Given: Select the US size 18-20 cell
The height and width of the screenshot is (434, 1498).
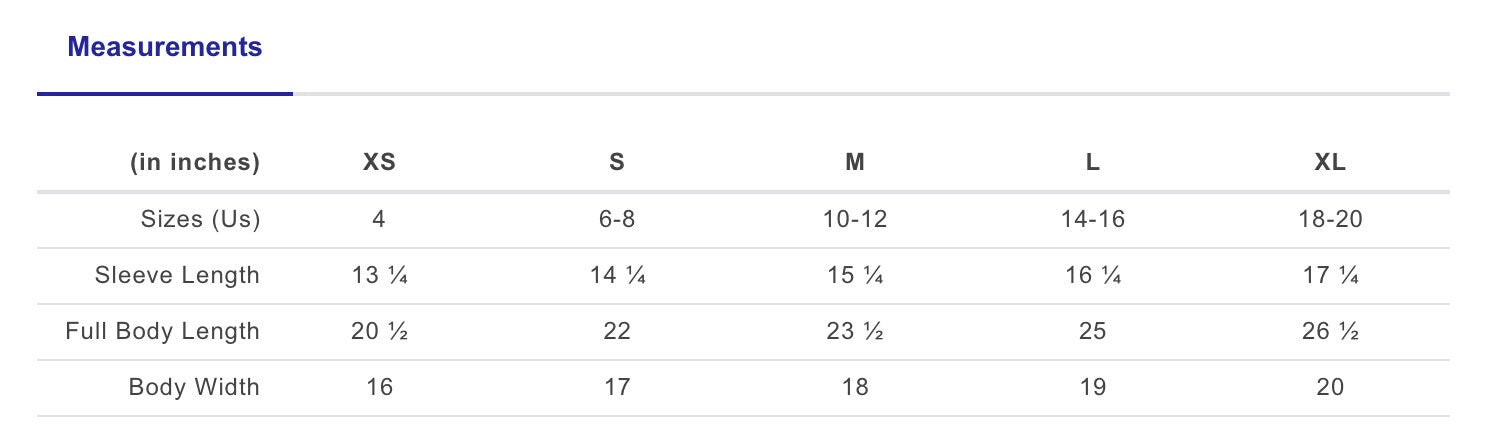Looking at the screenshot, I should (x=1330, y=219).
